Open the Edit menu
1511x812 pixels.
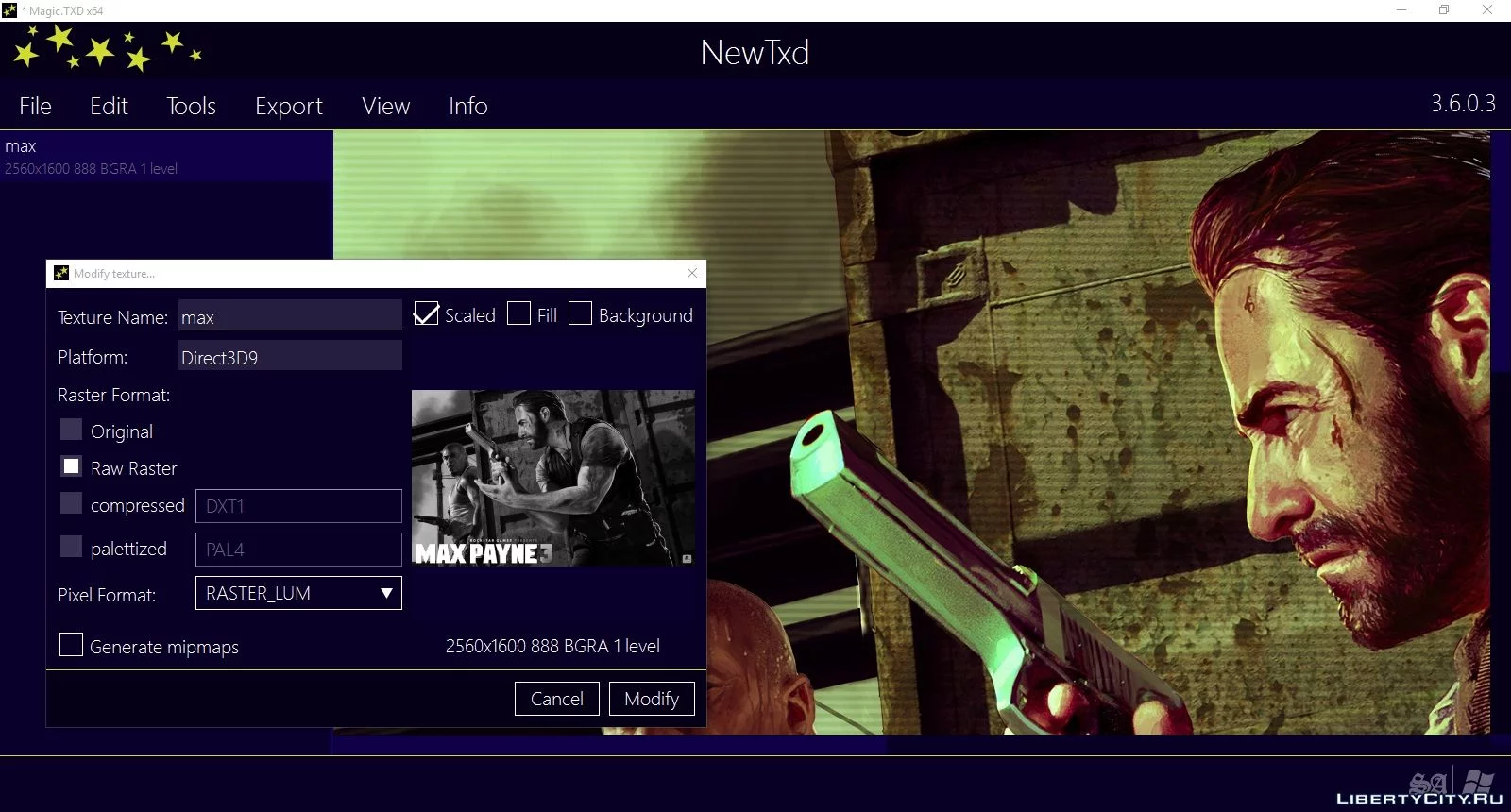click(109, 106)
